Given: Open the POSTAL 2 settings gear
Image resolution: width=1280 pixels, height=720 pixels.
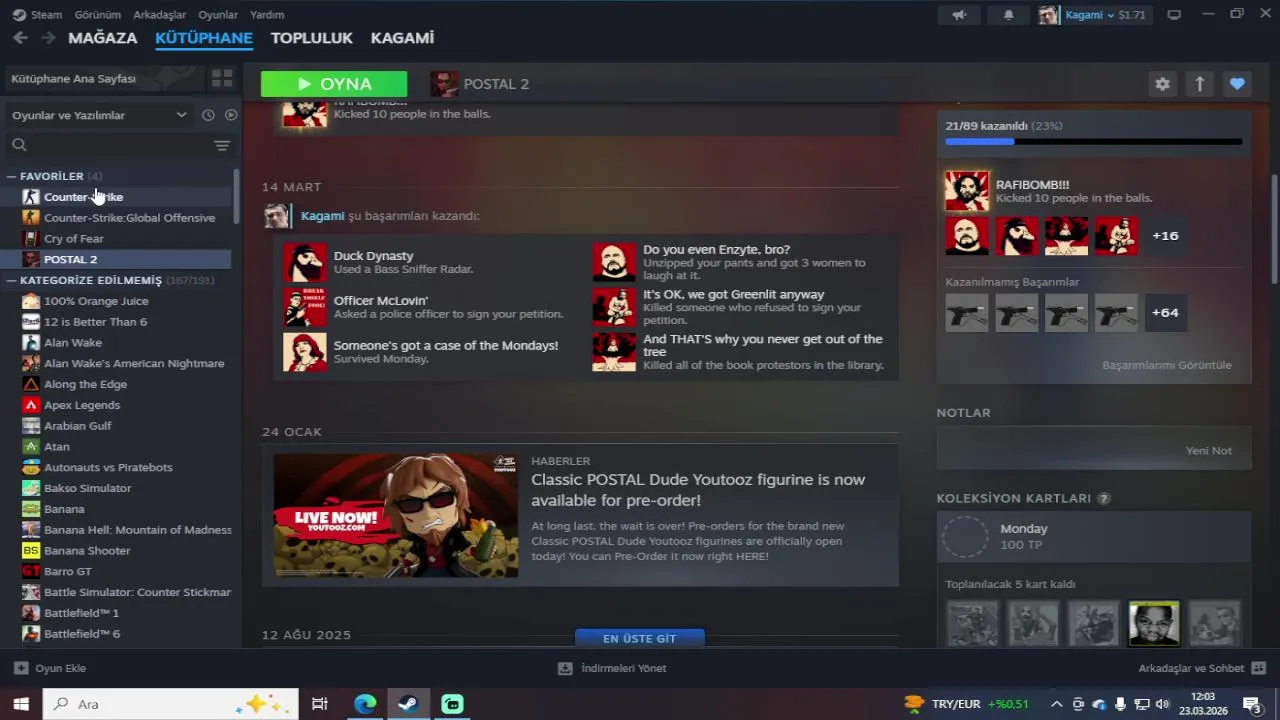Looking at the screenshot, I should tap(1162, 84).
